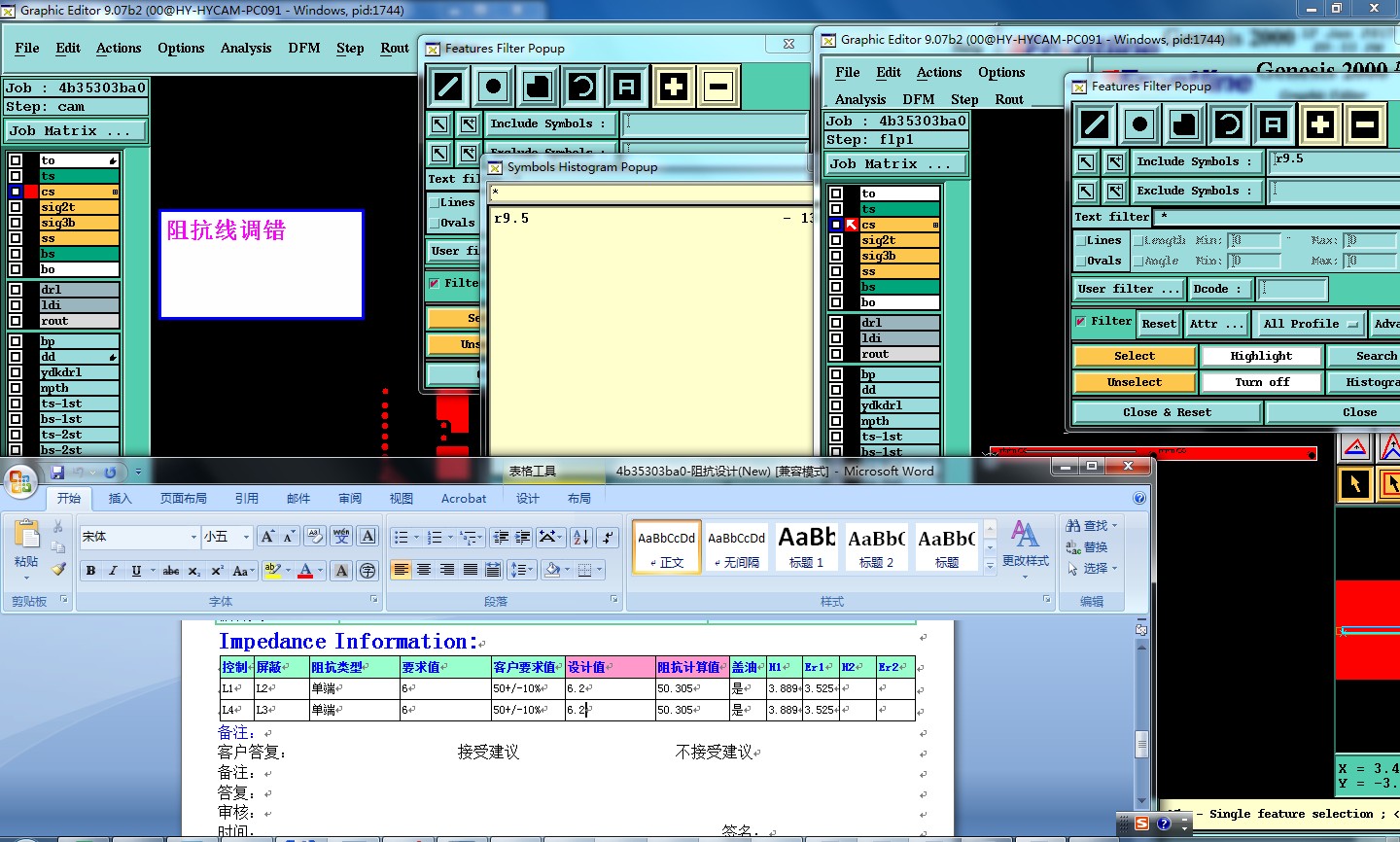Click Select button in r9.5 Features Filter Popup
This screenshot has height=842, width=1400.
click(1135, 356)
